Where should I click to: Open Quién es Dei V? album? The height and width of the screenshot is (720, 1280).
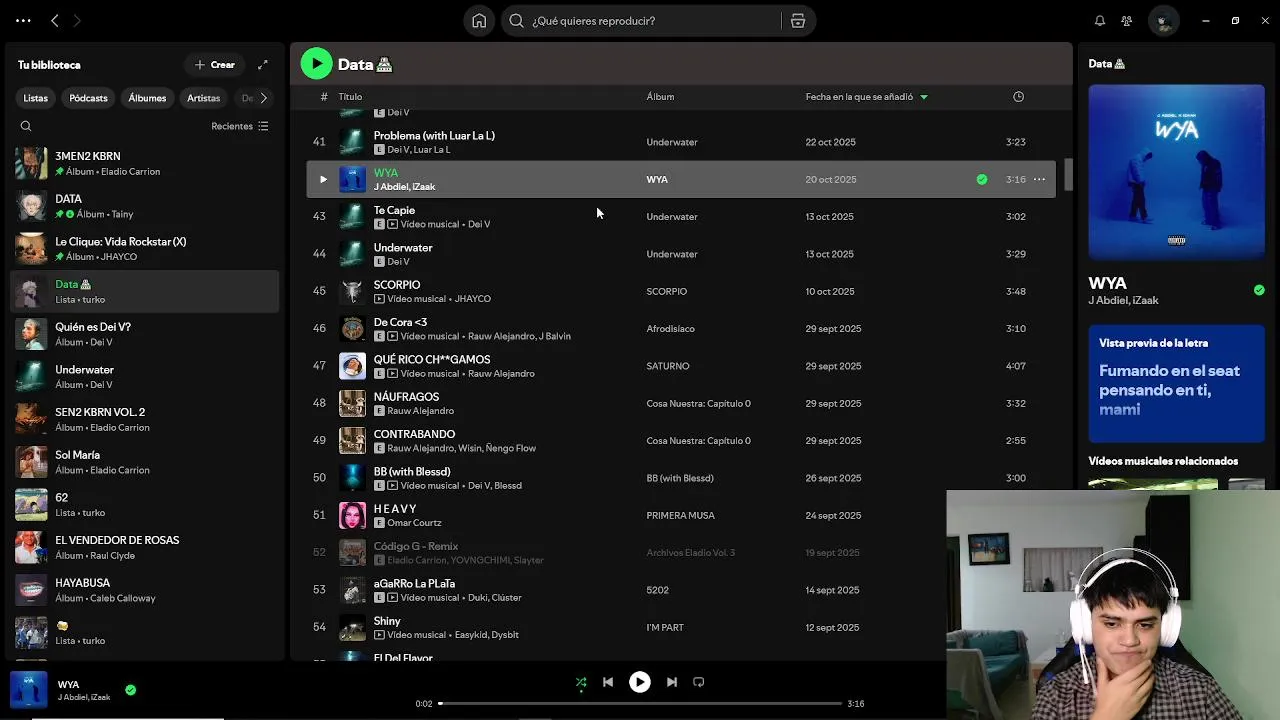point(144,334)
